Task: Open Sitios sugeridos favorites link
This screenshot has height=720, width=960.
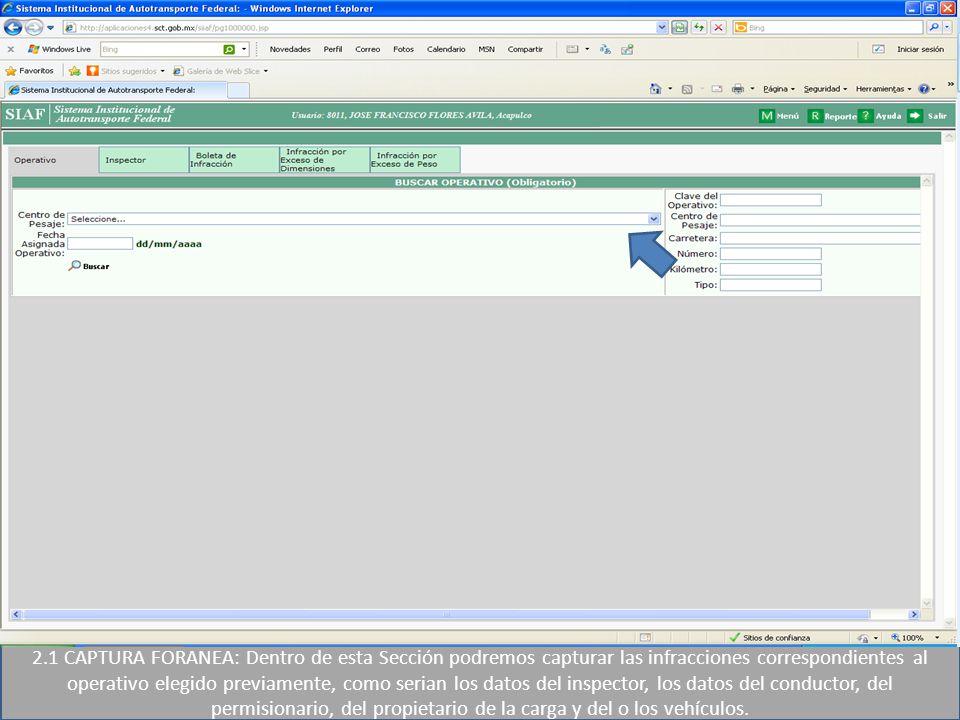Action: [x=126, y=71]
